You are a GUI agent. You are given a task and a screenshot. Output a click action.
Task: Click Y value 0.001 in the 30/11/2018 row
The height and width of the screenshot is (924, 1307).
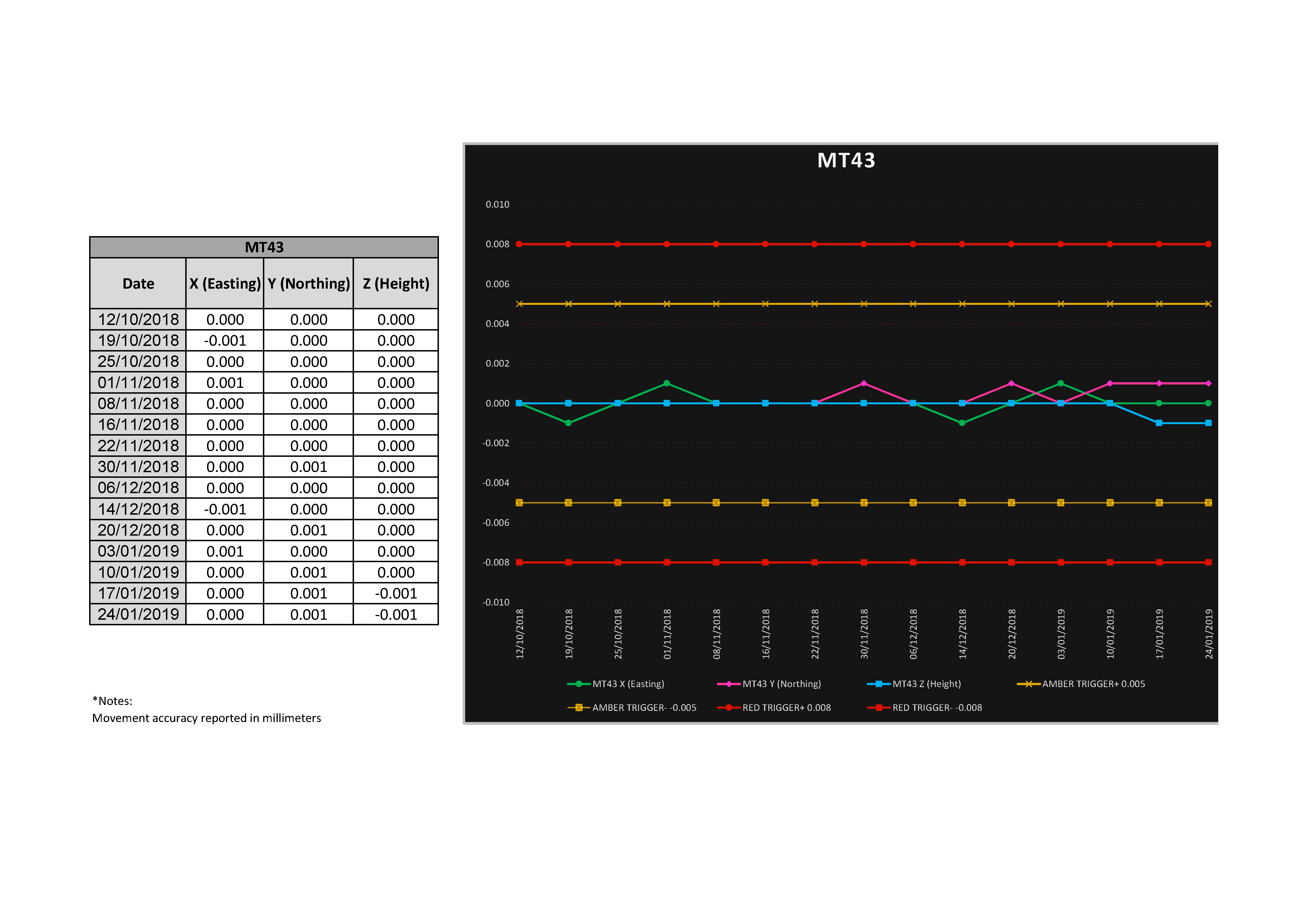tap(308, 467)
